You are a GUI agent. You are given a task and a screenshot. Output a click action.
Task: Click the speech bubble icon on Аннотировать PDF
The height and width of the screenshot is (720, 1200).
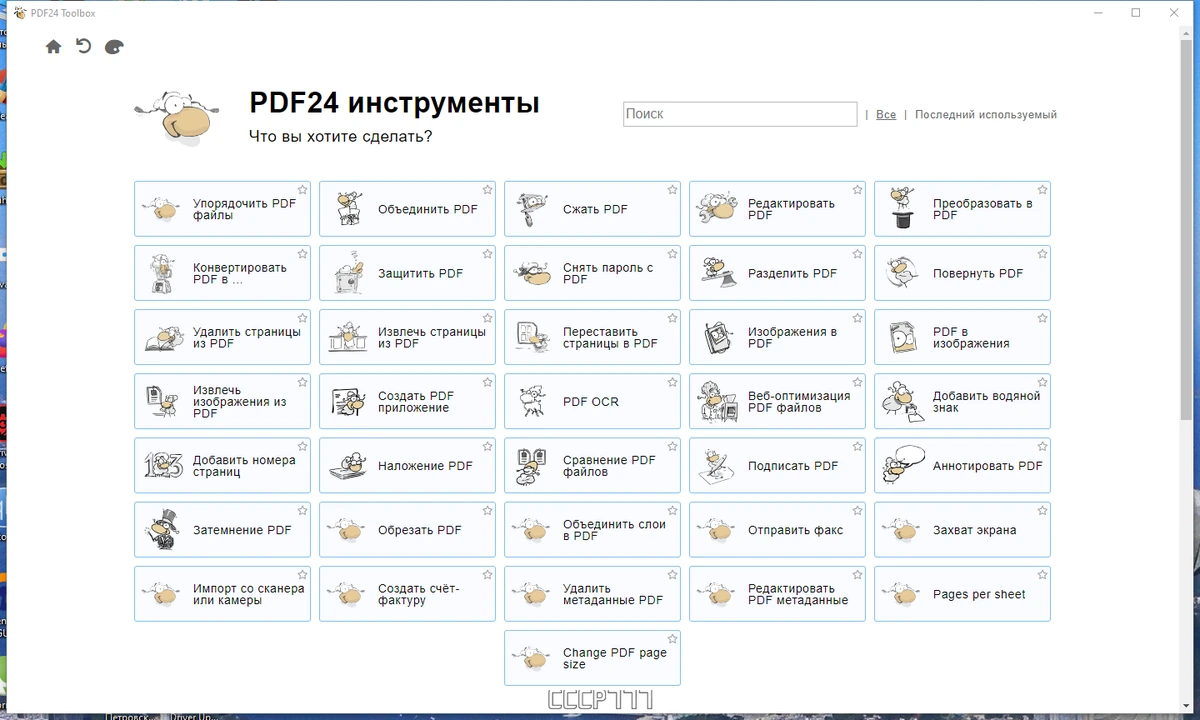tap(902, 465)
